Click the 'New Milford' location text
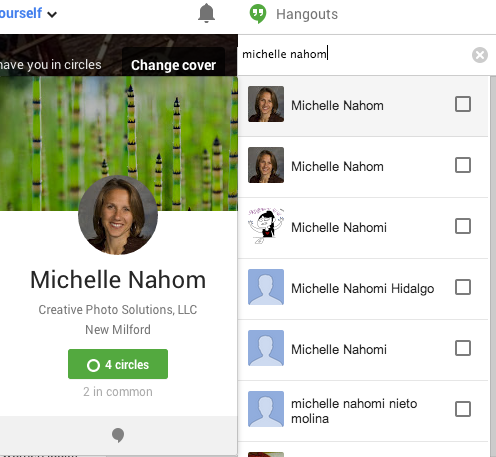The image size is (496, 457). pos(118,330)
